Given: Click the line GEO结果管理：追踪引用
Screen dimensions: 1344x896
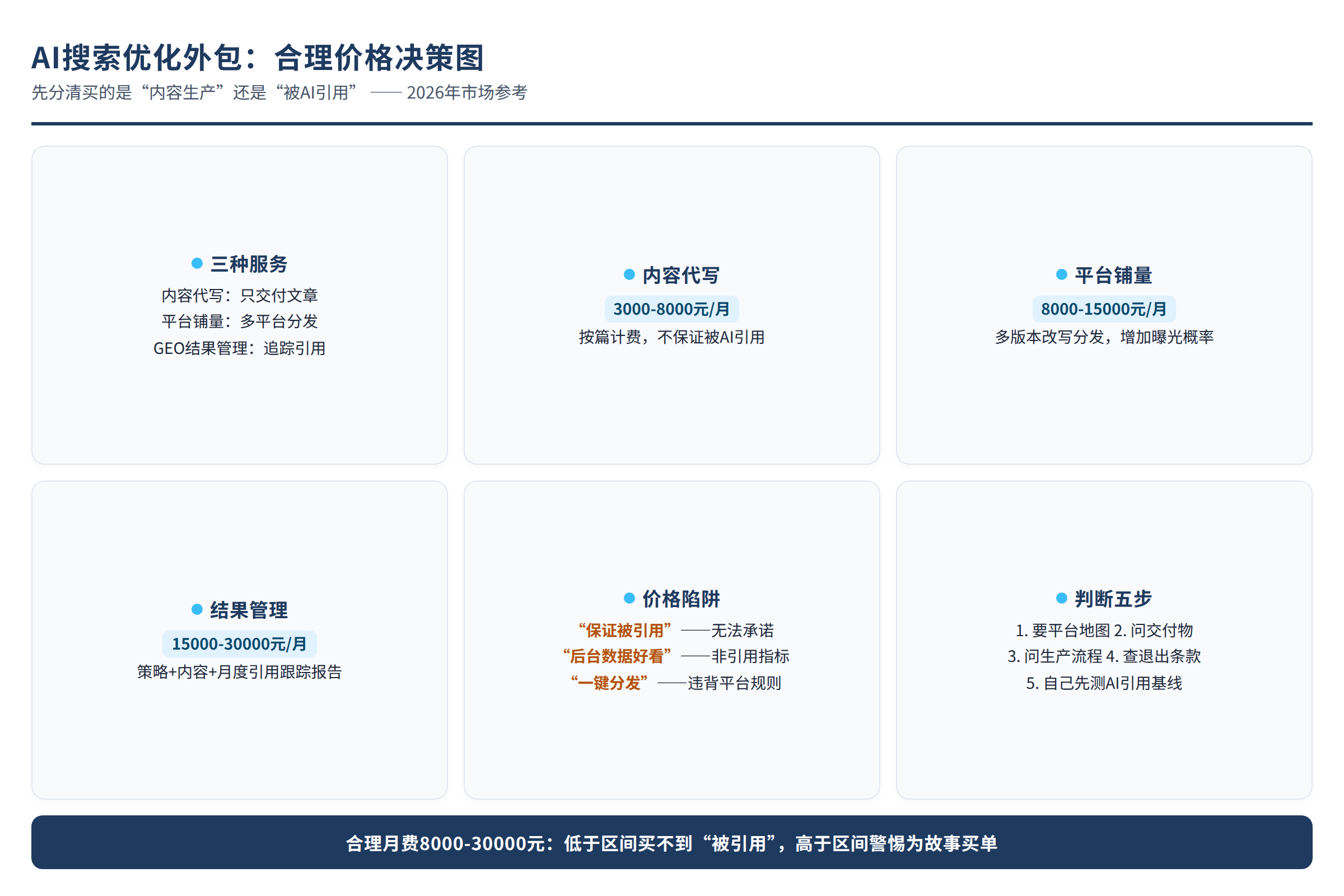Looking at the screenshot, I should click(x=240, y=348).
